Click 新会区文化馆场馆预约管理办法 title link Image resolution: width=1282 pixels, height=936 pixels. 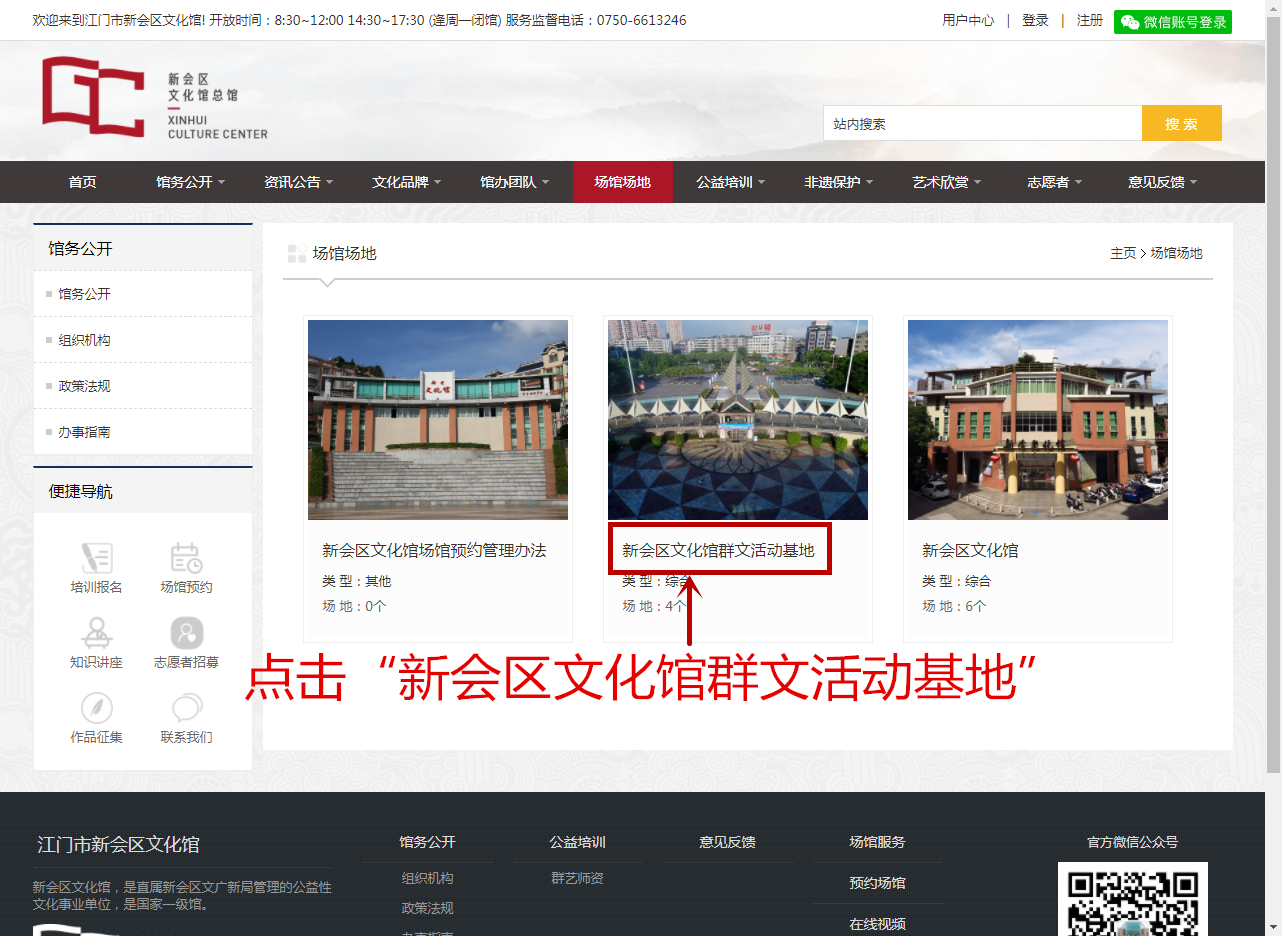click(434, 551)
